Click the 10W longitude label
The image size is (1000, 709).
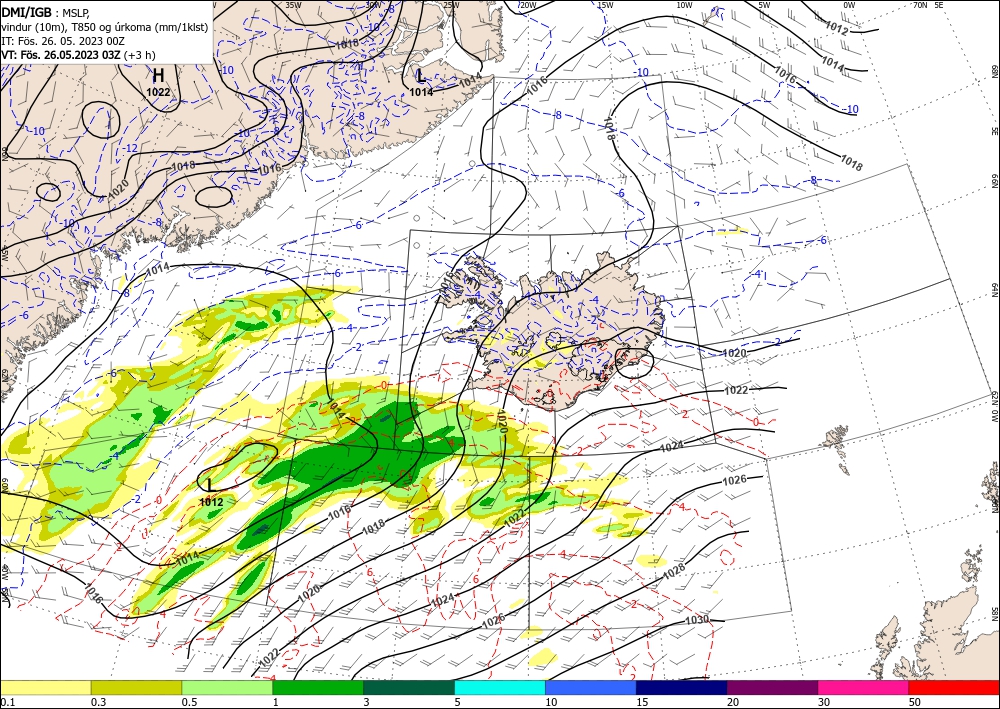tap(684, 5)
